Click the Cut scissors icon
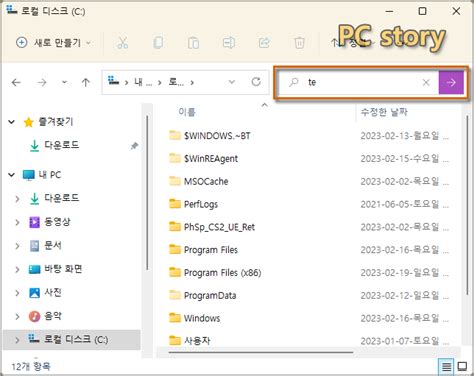The height and width of the screenshot is (376, 474). (x=122, y=43)
